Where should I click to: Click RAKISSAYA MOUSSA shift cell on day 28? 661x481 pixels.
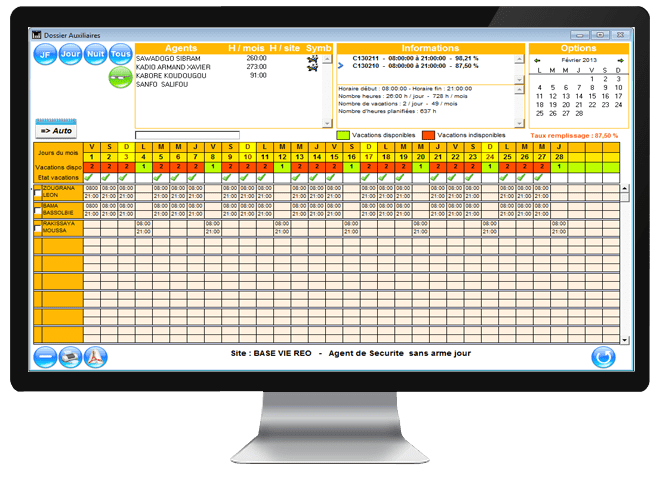point(559,228)
